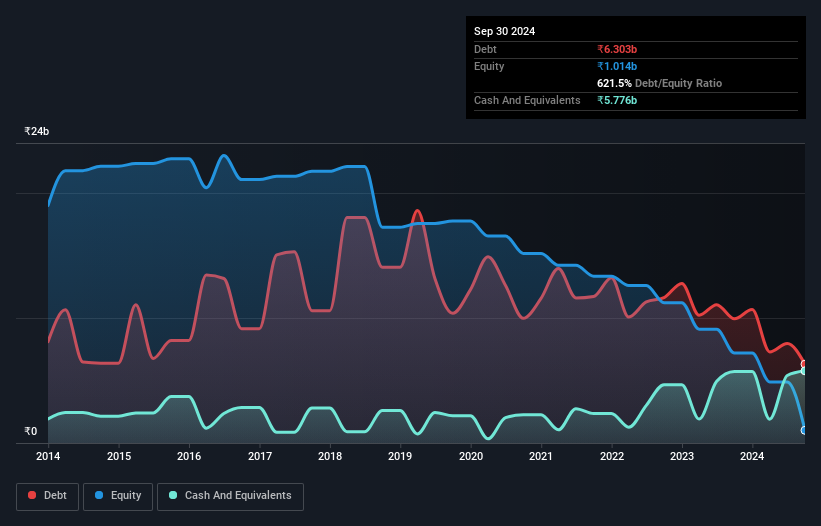Click the ₹1.014b equity value
The height and width of the screenshot is (526, 821).
617,66
